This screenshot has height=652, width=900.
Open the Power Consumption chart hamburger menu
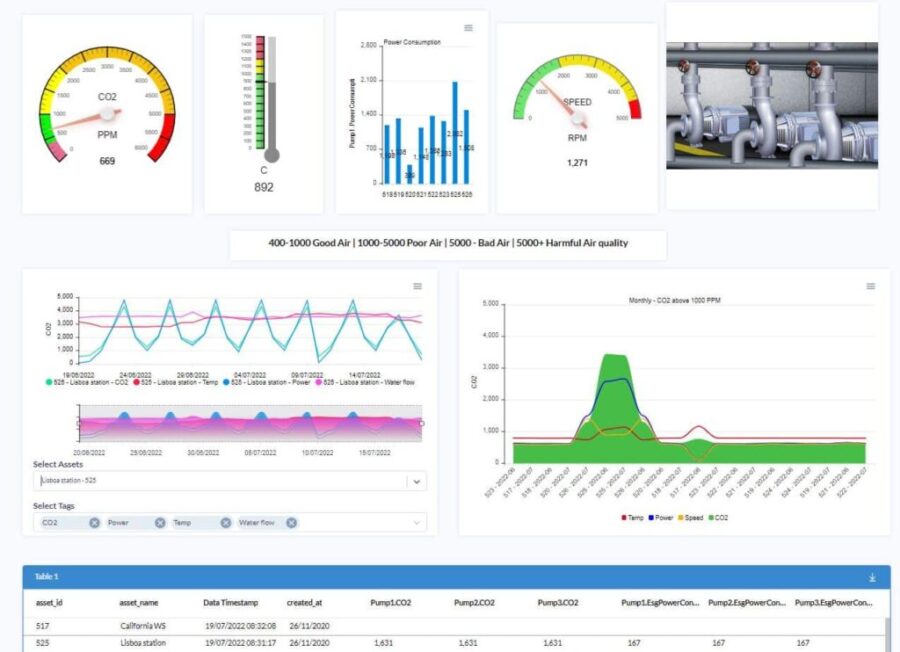point(468,27)
